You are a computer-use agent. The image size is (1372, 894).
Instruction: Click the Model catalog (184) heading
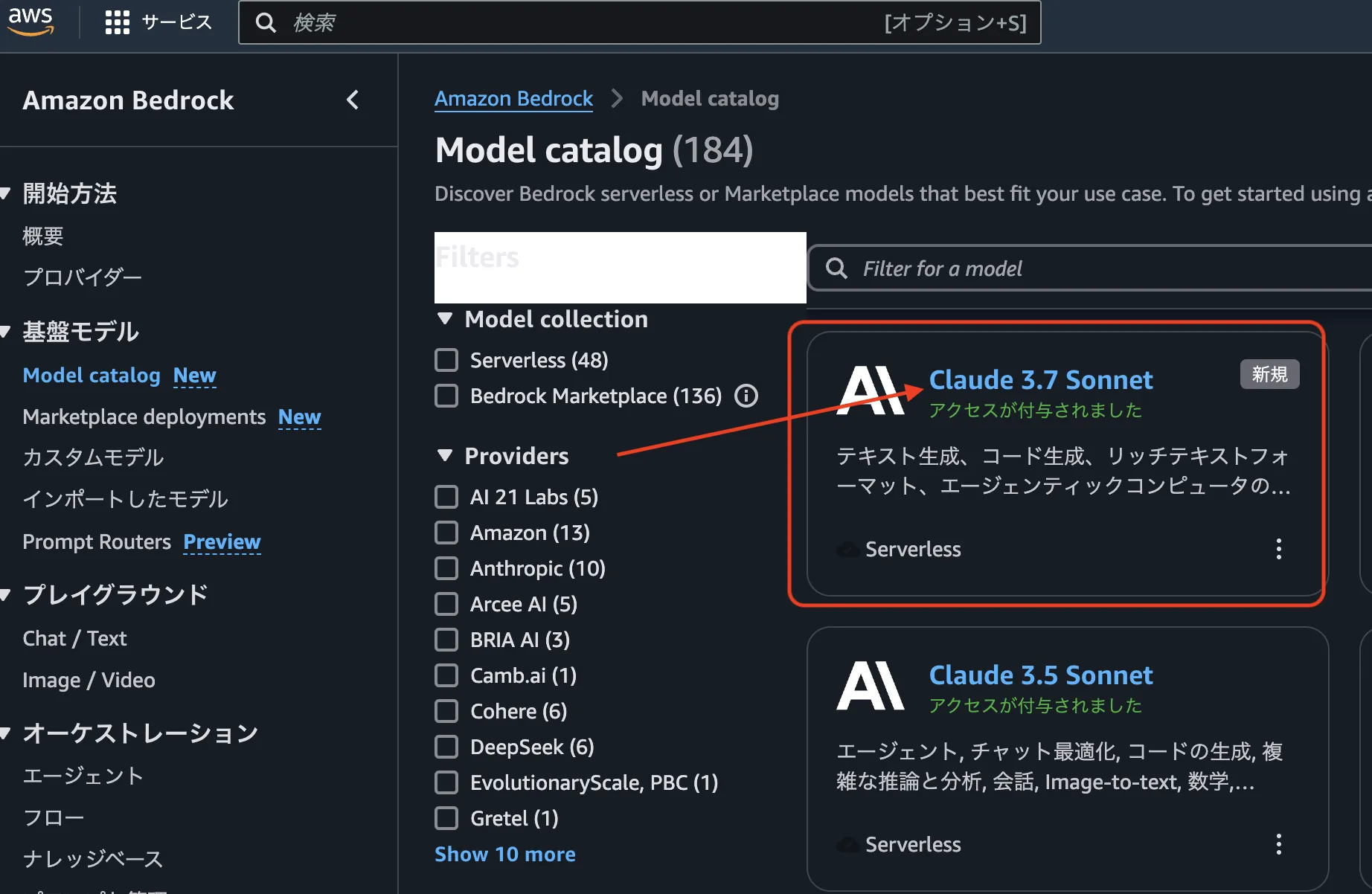click(x=594, y=149)
